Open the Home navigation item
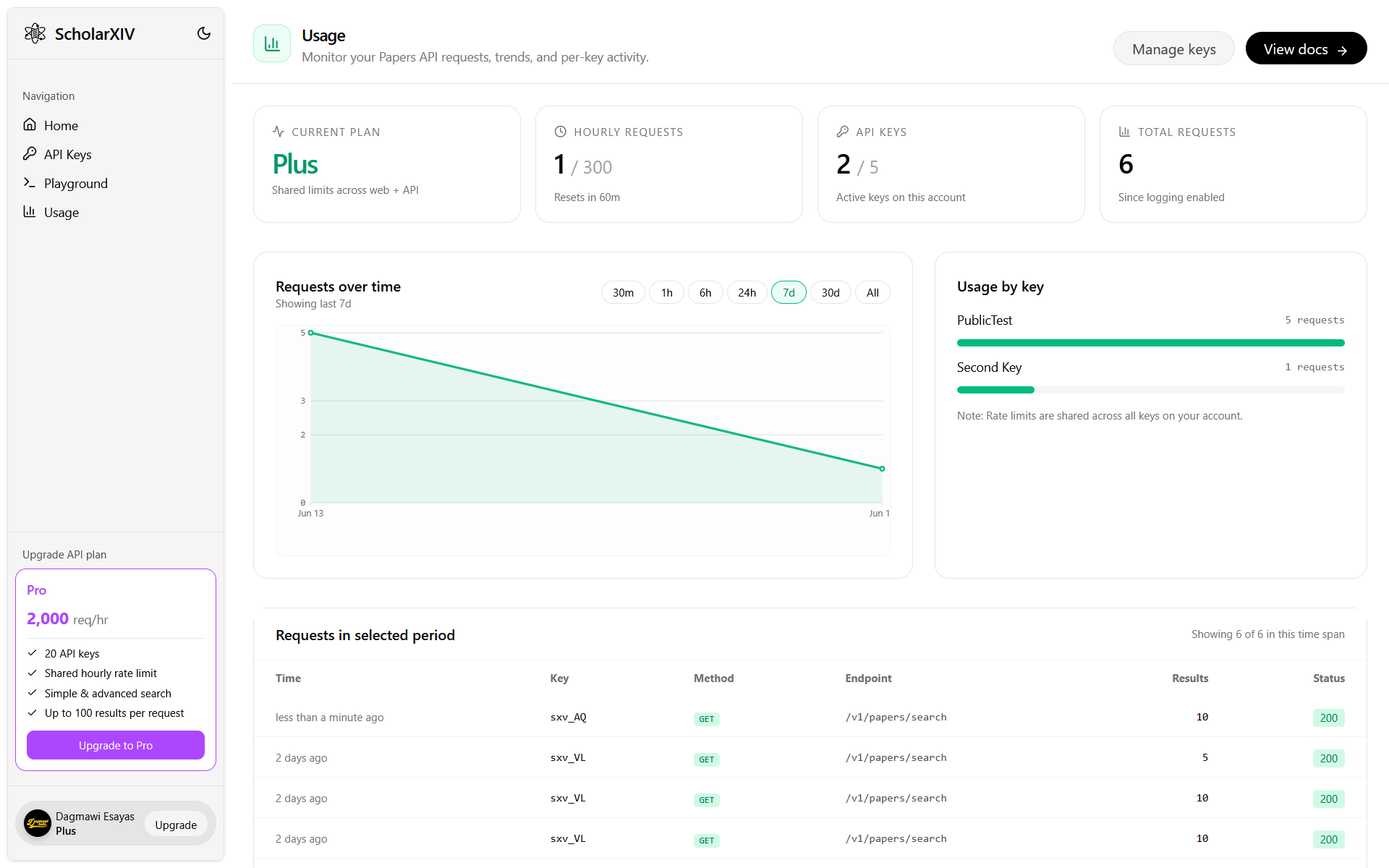Screen dimensions: 1389x868 (x=116, y=125)
